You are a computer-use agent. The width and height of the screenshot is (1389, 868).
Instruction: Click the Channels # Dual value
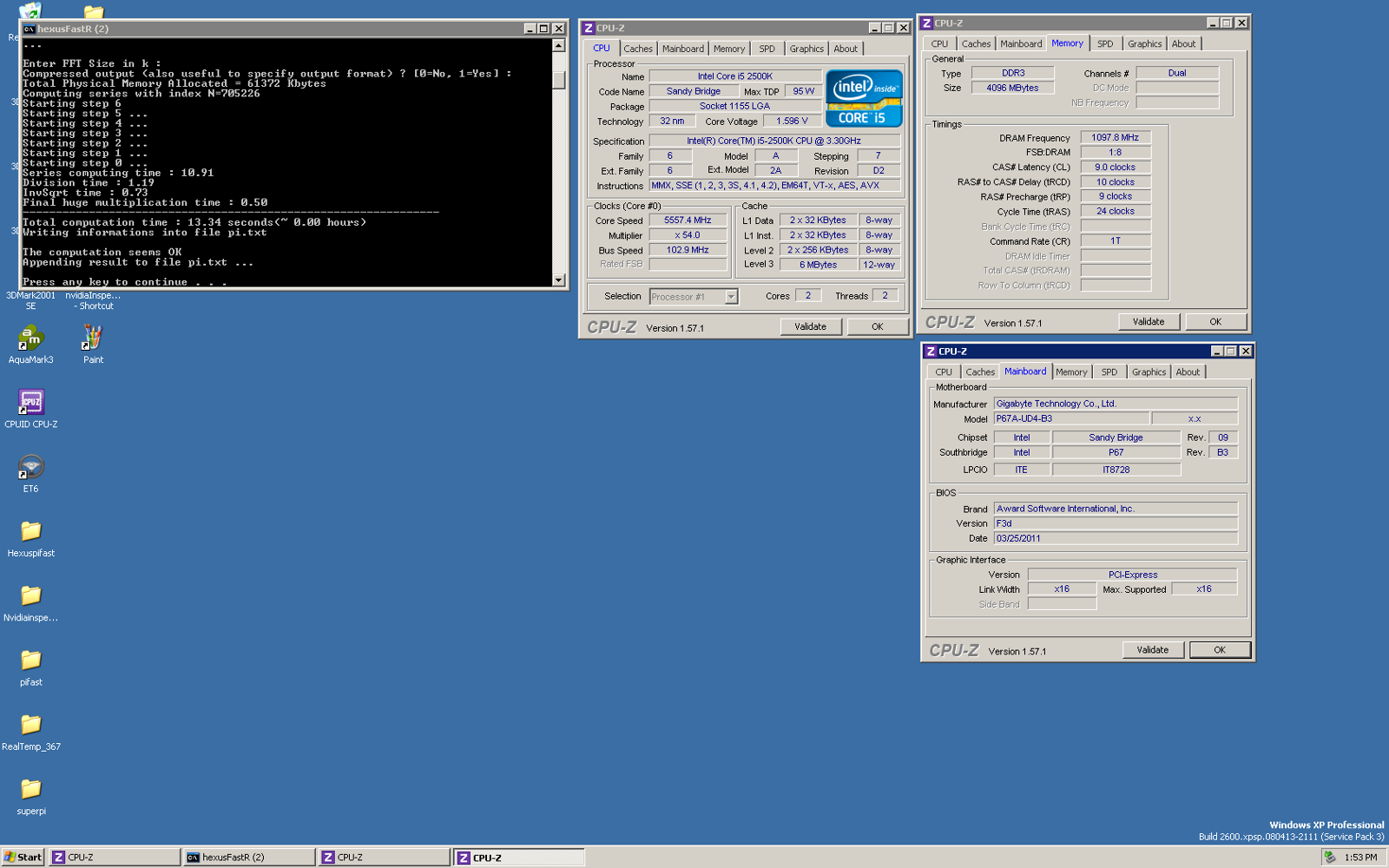click(1177, 73)
